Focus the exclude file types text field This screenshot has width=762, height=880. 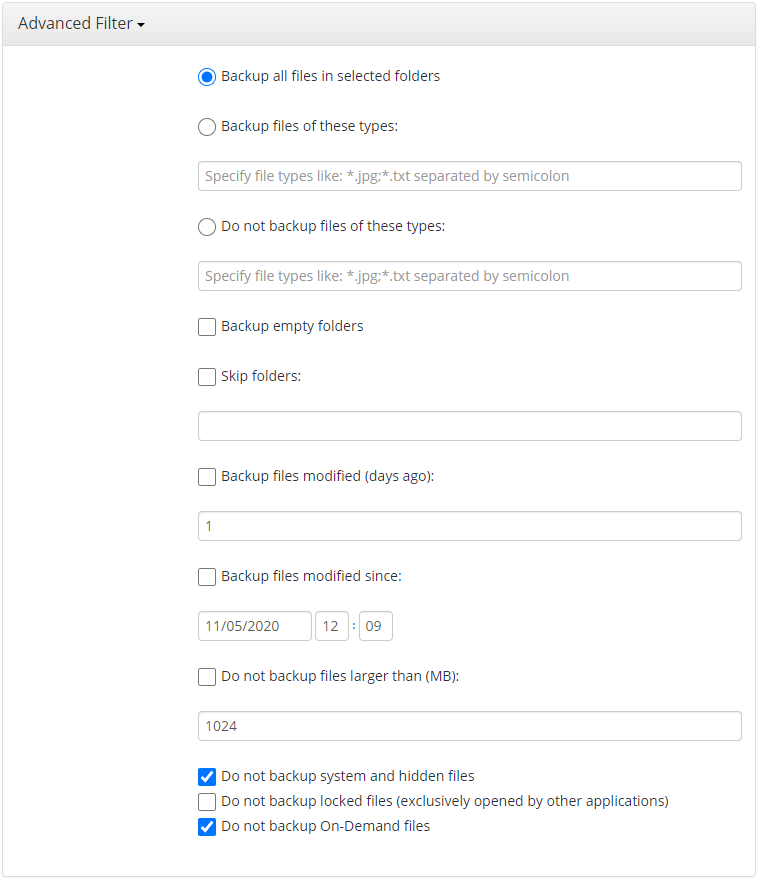point(470,276)
